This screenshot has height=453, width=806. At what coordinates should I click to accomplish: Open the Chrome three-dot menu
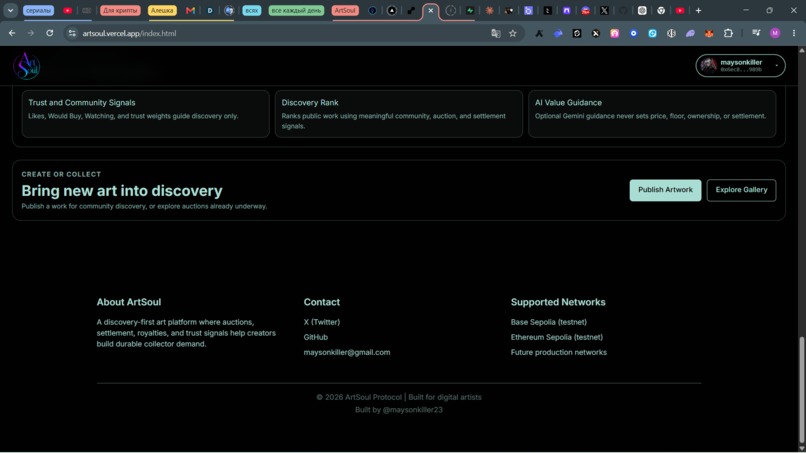(x=794, y=33)
